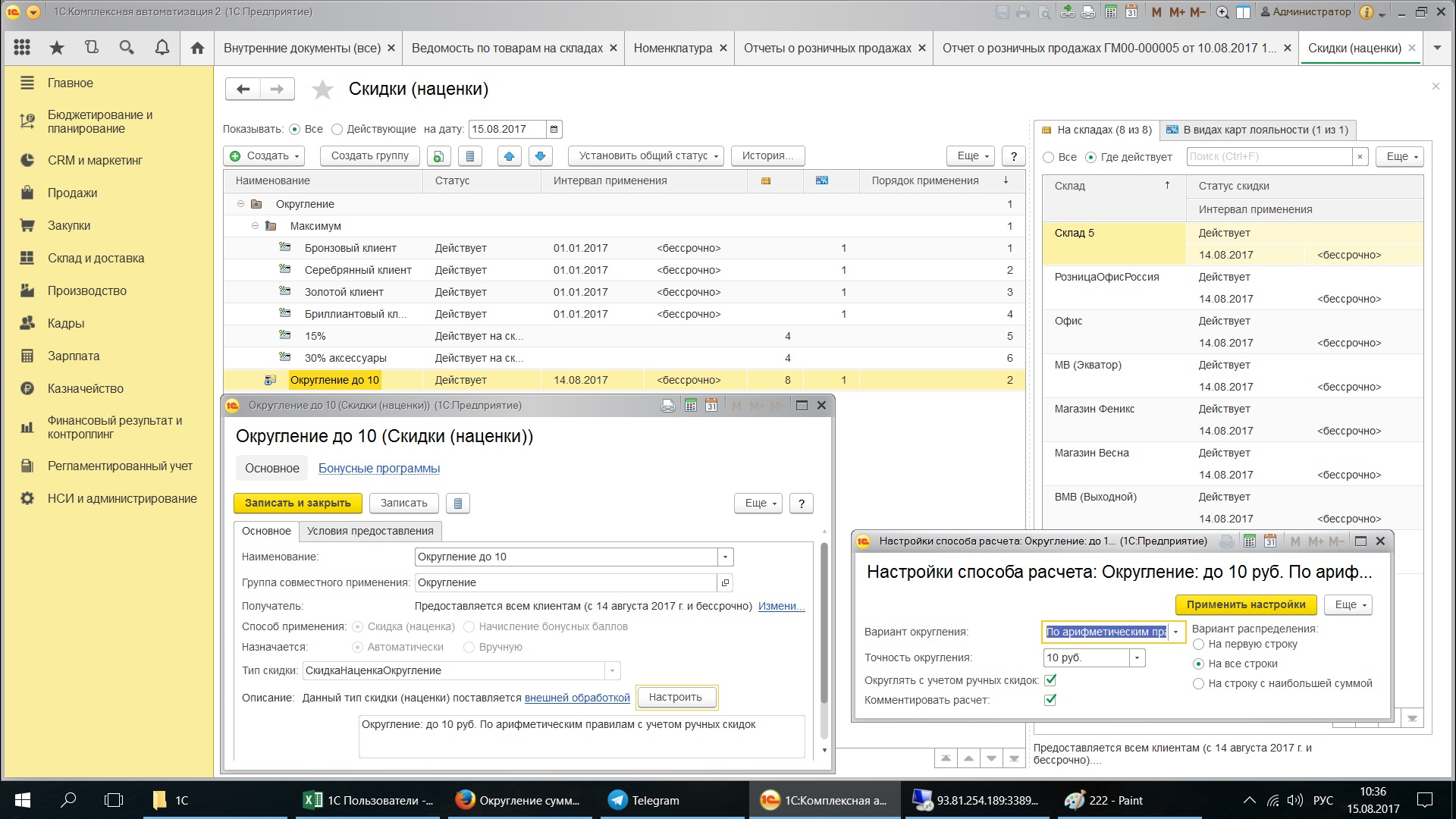1456x819 pixels.
Task: Click Поиск (Ctrl+F) search field
Action: pyautogui.click(x=1270, y=157)
